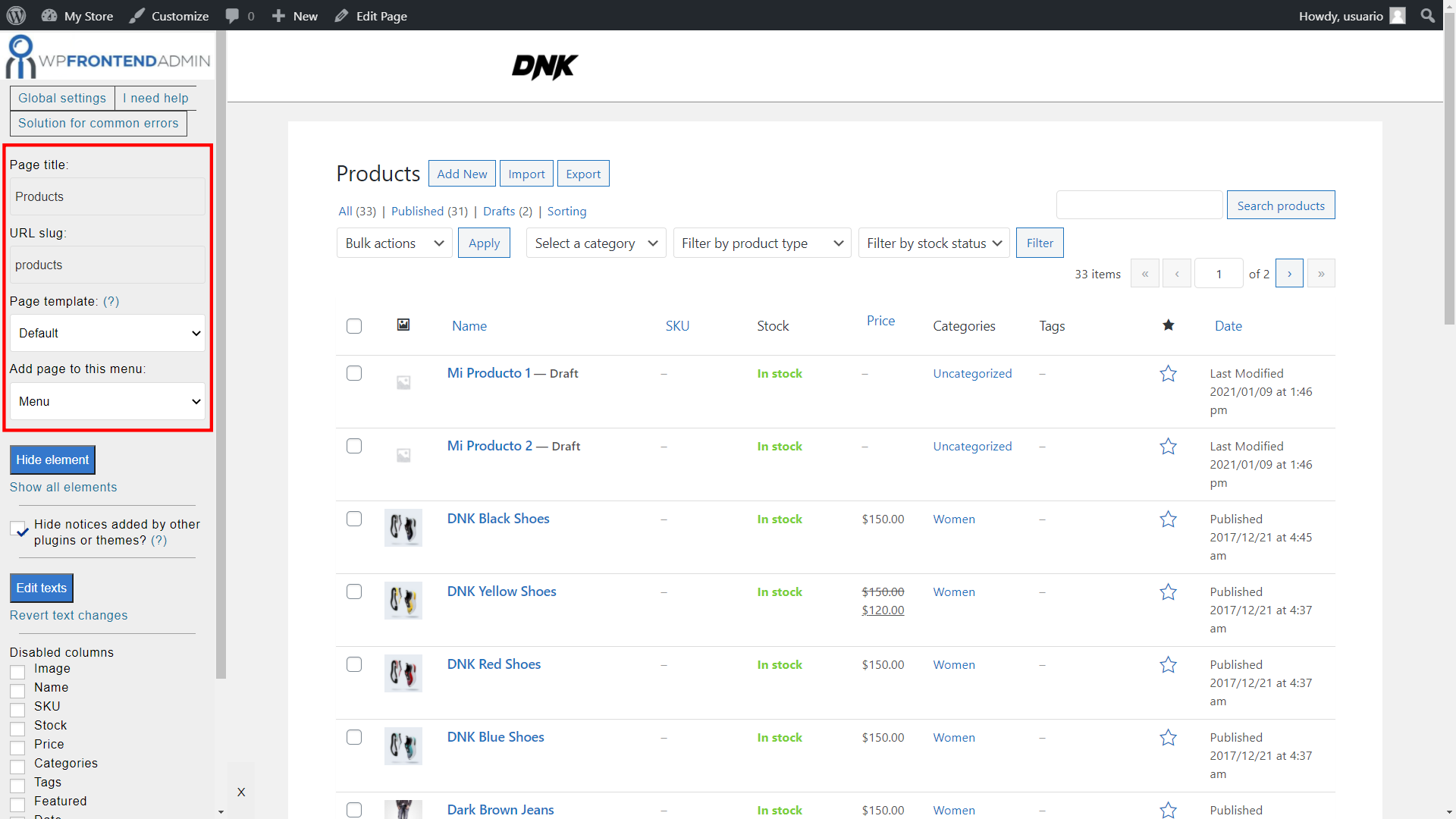Open the Sorting view link
The height and width of the screenshot is (819, 1456).
point(566,211)
